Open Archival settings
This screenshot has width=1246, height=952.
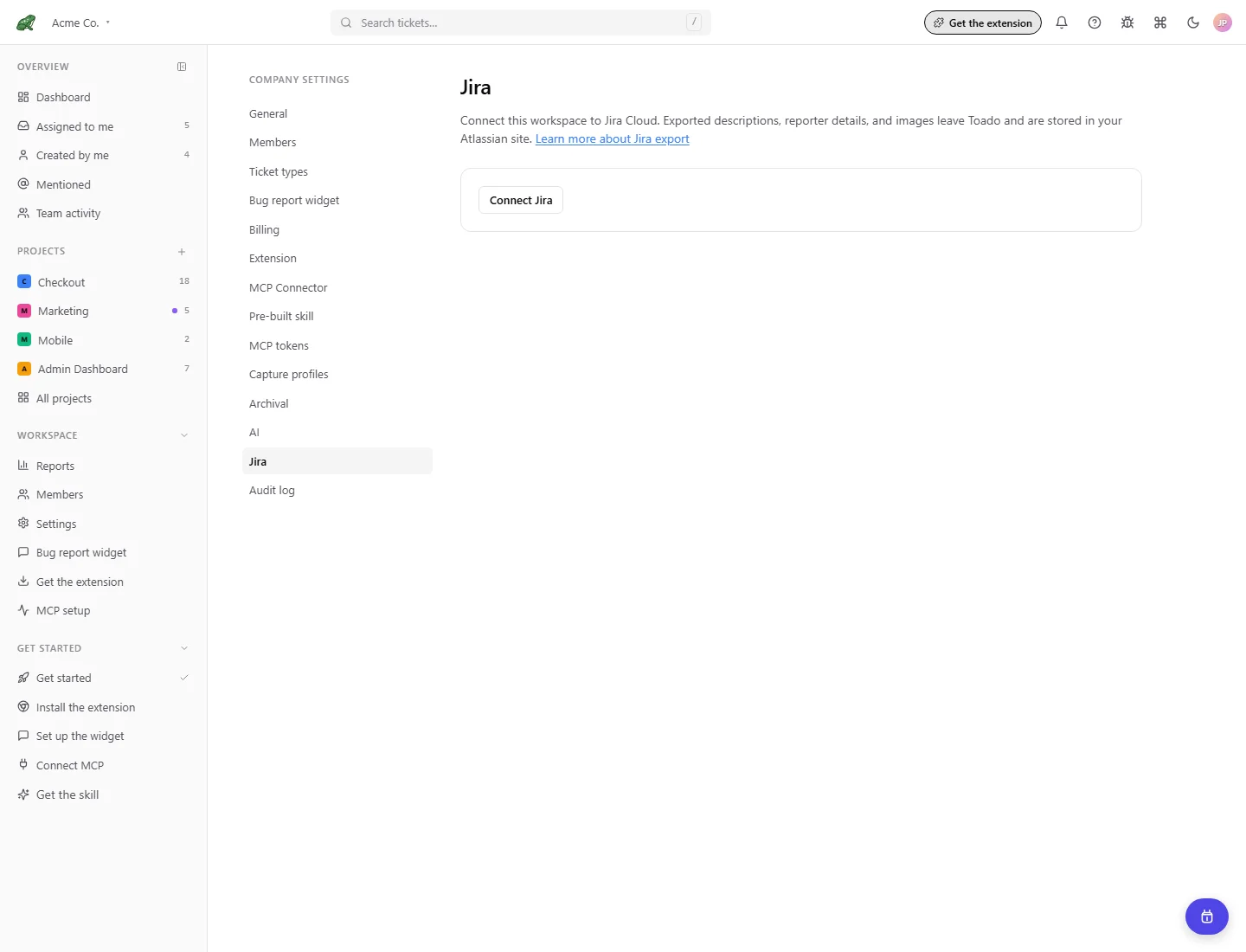tap(337, 403)
